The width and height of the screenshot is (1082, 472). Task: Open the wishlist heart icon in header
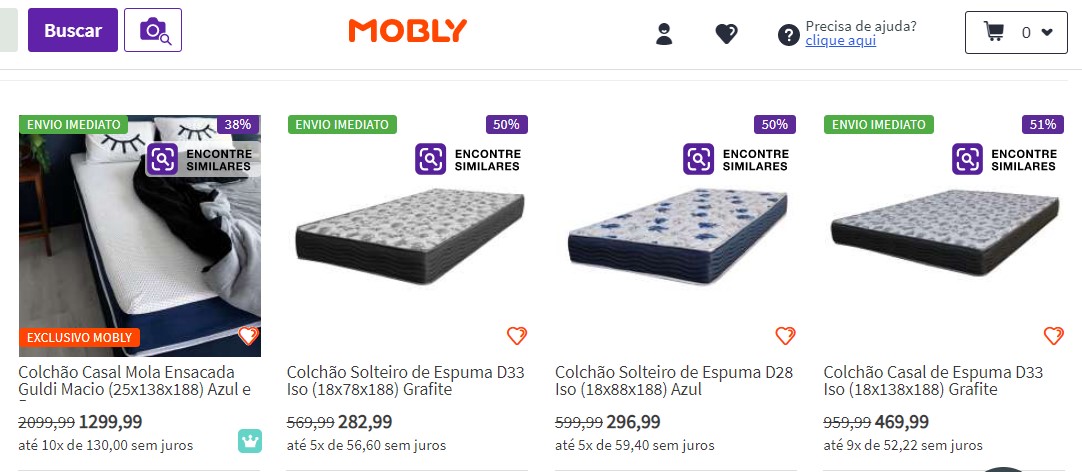click(x=726, y=34)
